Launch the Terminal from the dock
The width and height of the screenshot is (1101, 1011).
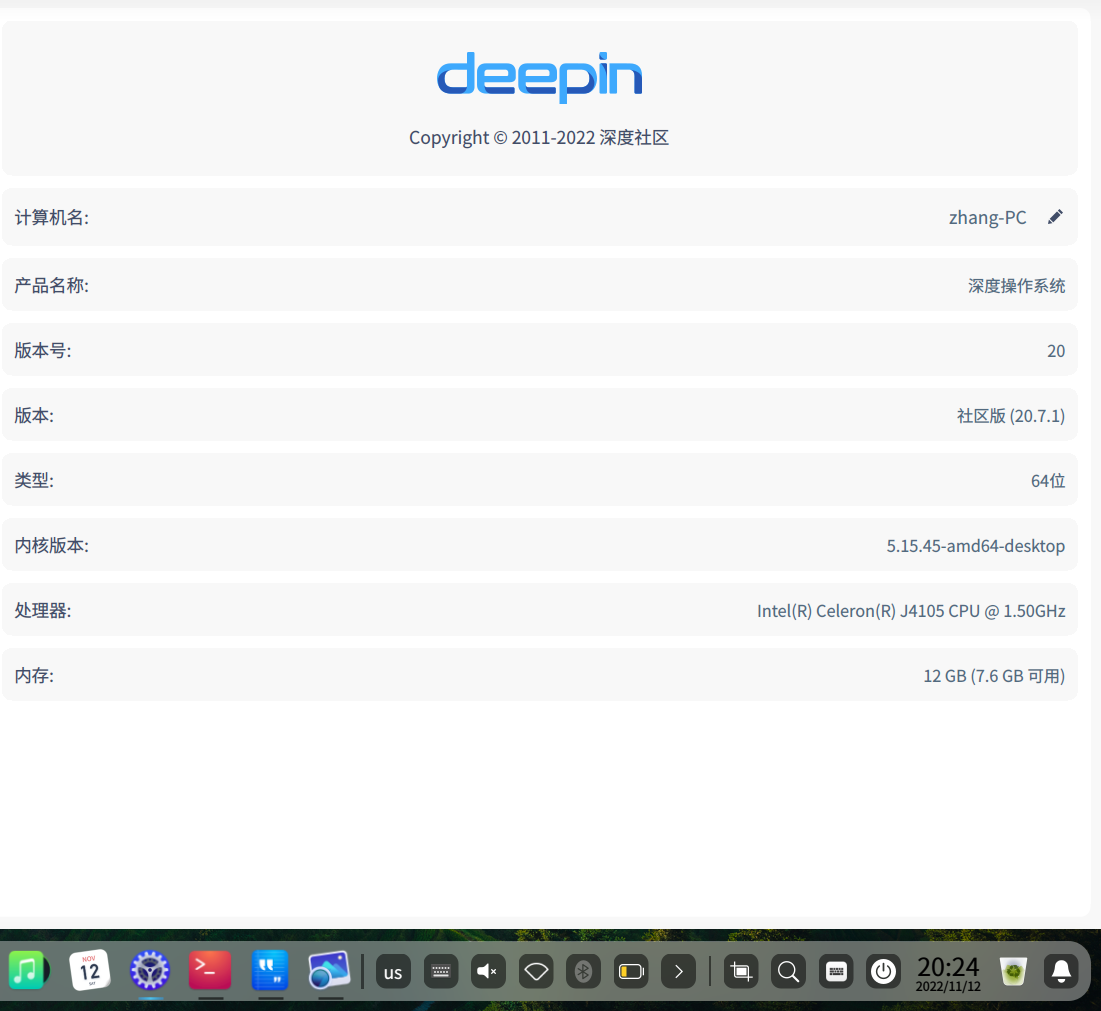coord(210,970)
